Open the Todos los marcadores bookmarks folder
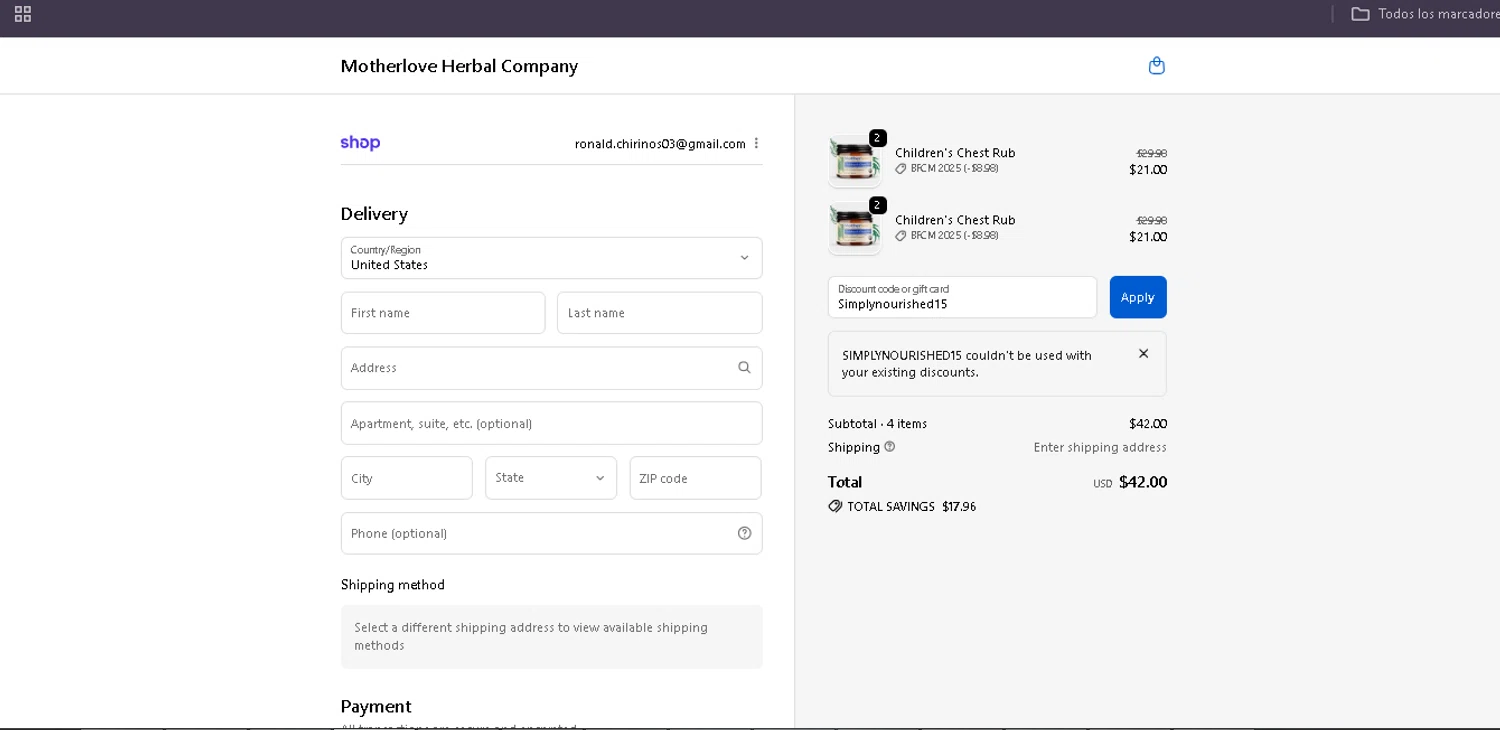The image size is (1500, 730). 1425,14
